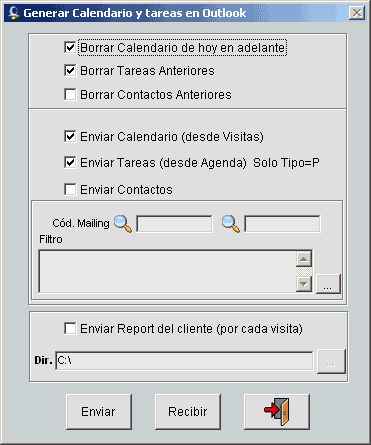Click the Filtro label
The image size is (371, 445).
51,239
